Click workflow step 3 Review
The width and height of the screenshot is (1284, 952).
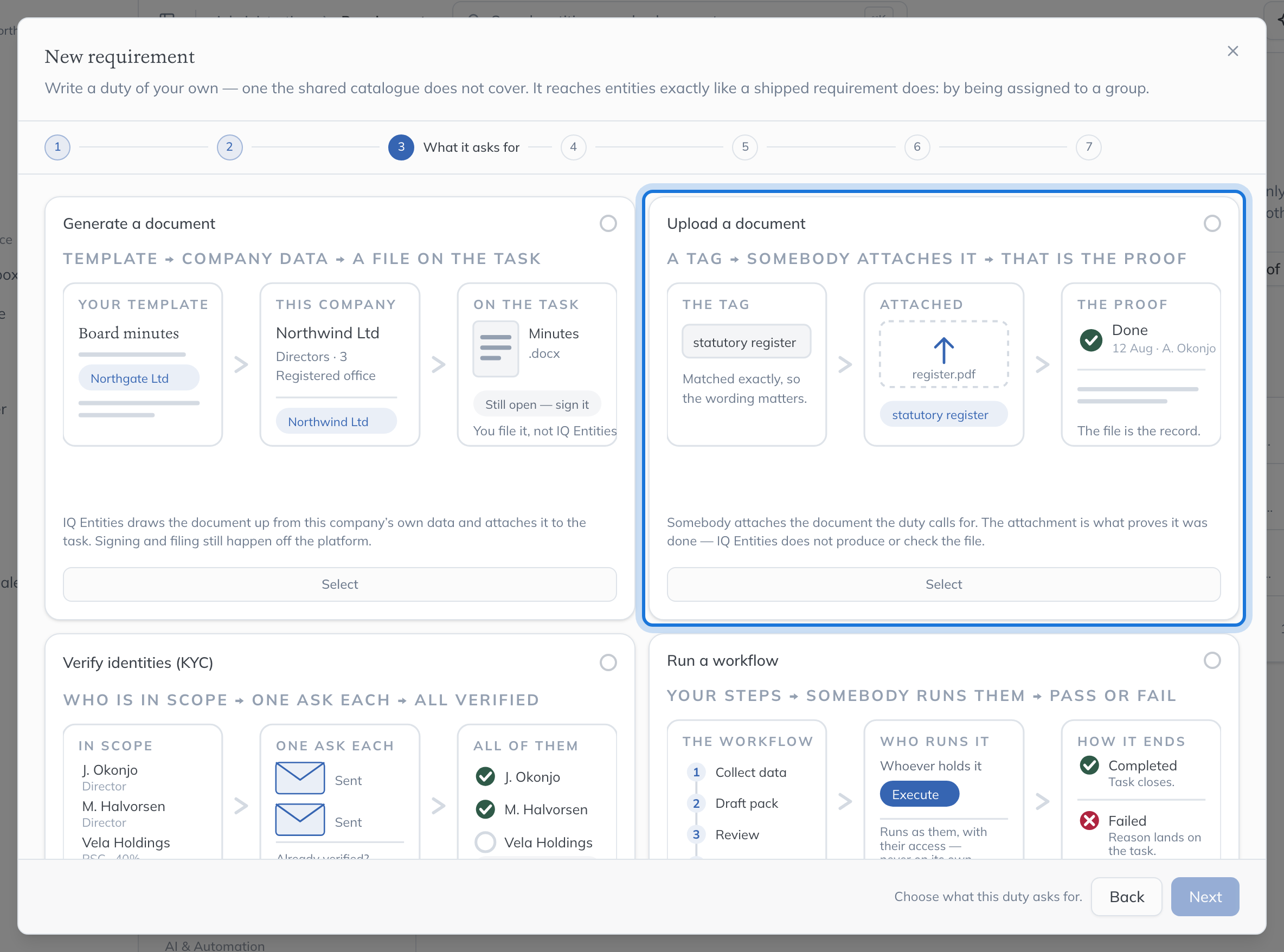[724, 834]
